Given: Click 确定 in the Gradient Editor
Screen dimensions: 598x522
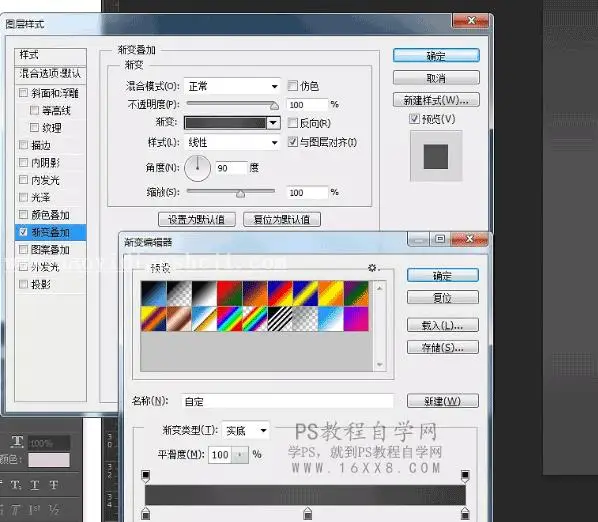Looking at the screenshot, I should 442,275.
